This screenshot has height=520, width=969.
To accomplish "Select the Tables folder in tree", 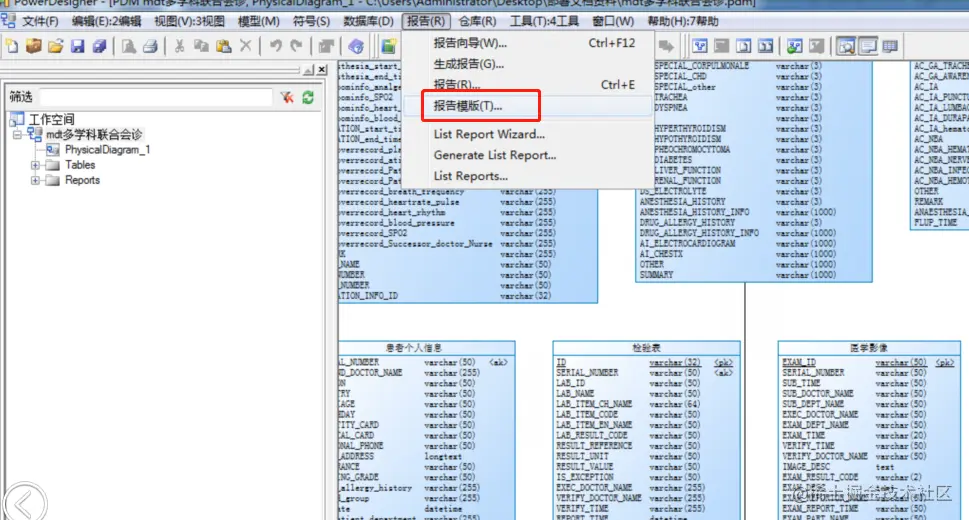I will coord(80,165).
